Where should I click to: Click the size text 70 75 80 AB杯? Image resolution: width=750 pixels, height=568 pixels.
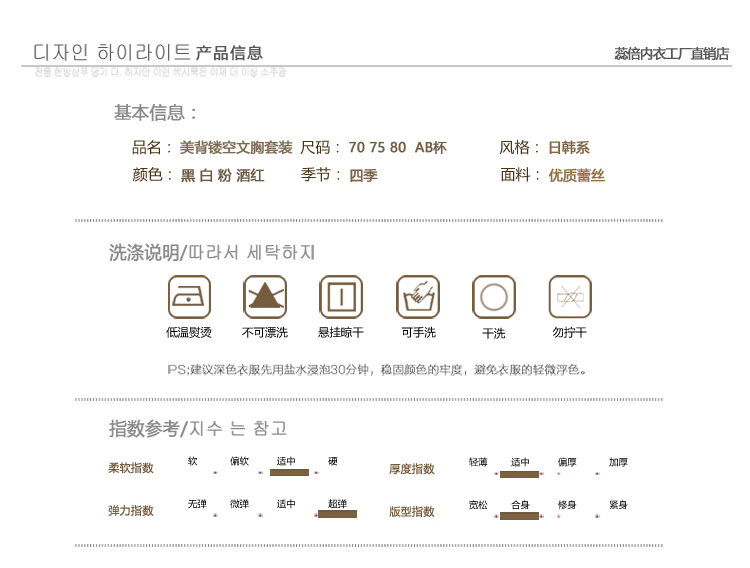(x=397, y=148)
